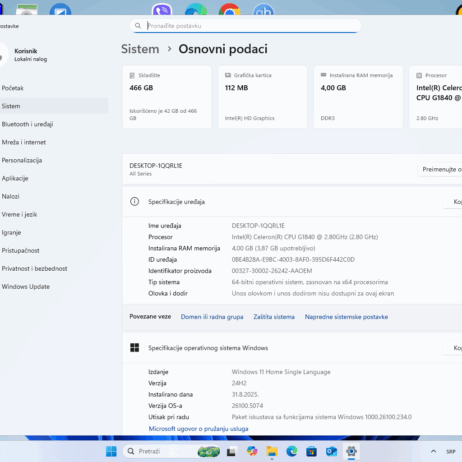
Task: Click the Grafička kartica card icon
Action: (228, 75)
